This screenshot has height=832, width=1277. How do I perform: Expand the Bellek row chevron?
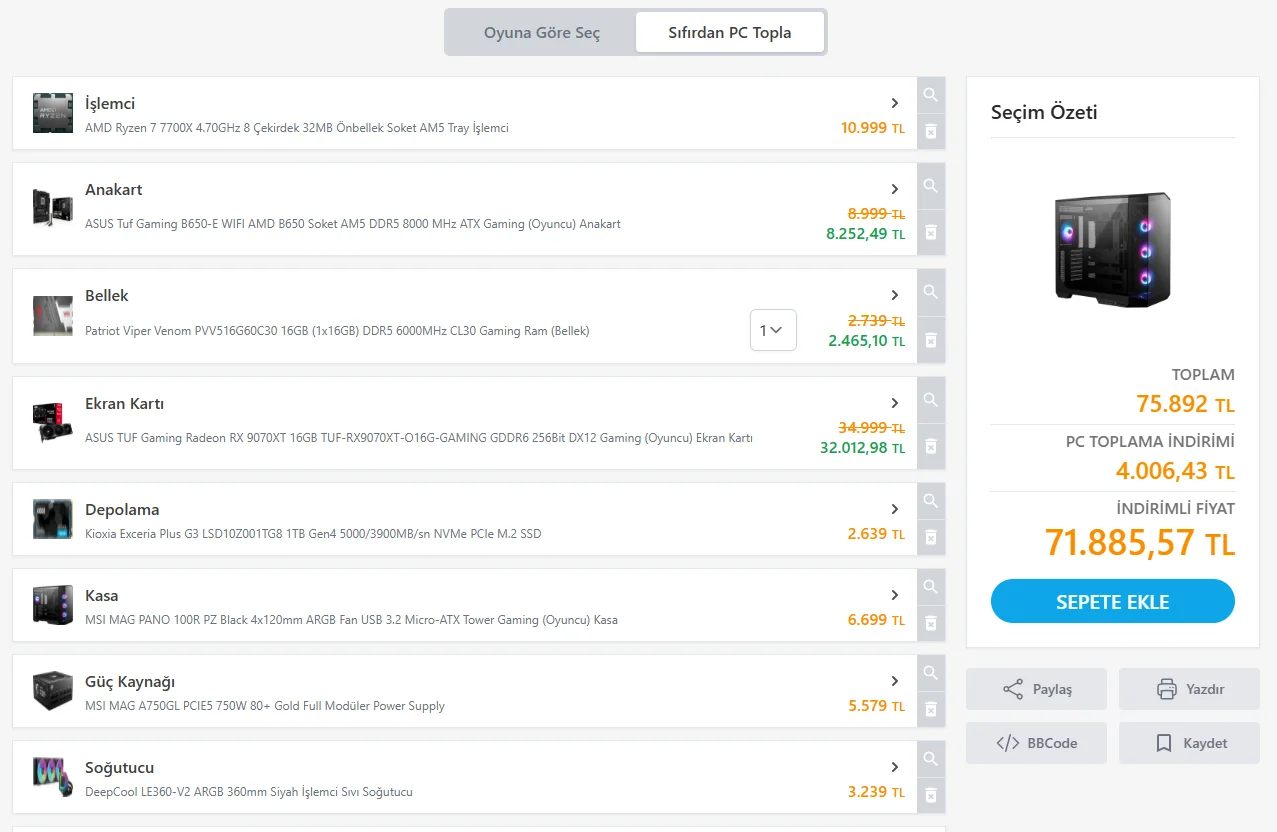[x=895, y=295]
